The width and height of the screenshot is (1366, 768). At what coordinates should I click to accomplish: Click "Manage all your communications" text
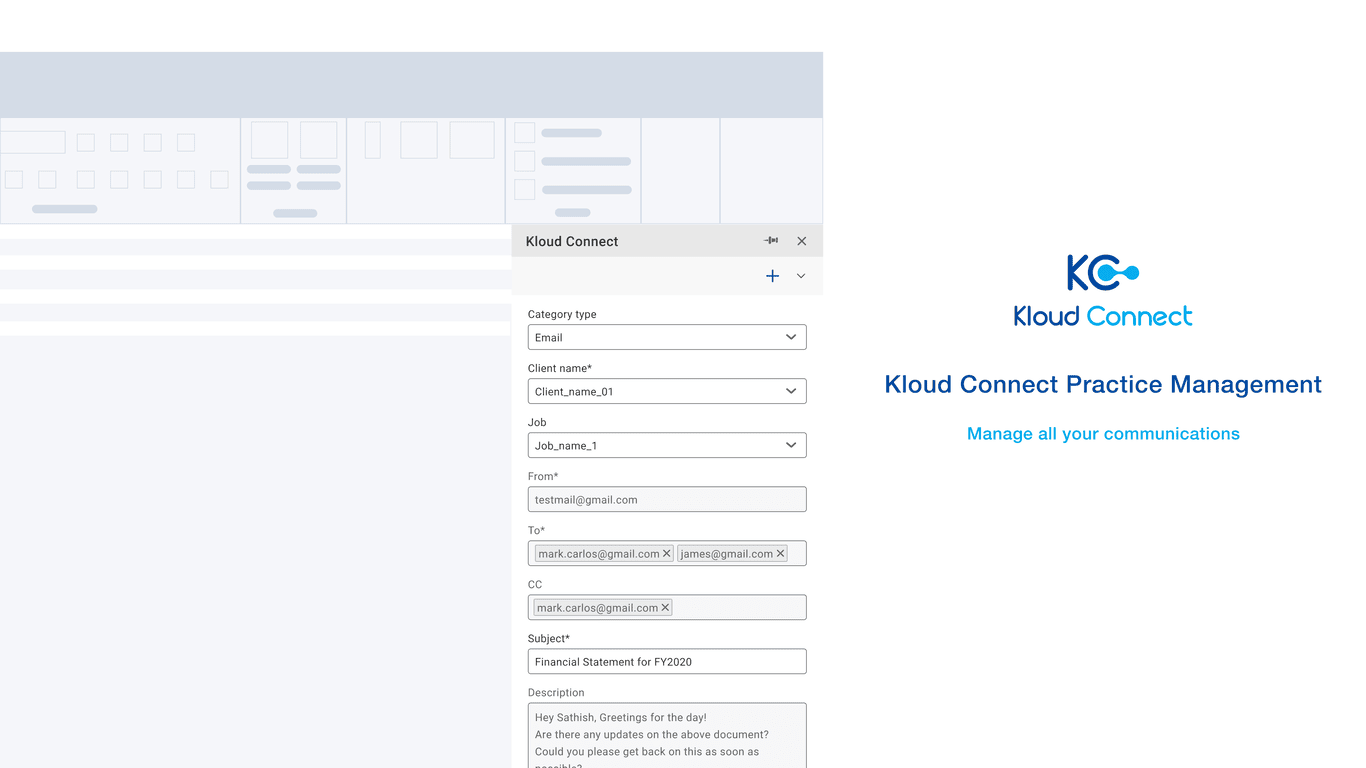point(1103,434)
